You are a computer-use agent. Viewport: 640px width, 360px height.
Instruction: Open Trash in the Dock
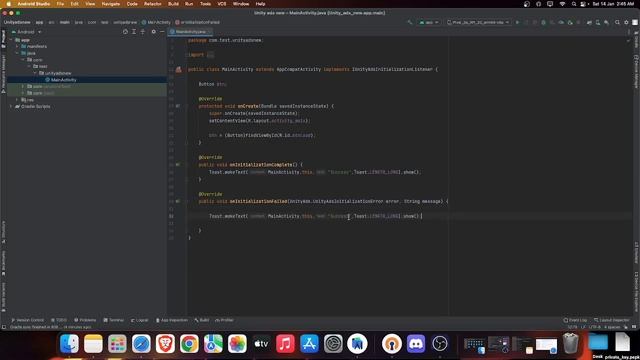[570, 344]
